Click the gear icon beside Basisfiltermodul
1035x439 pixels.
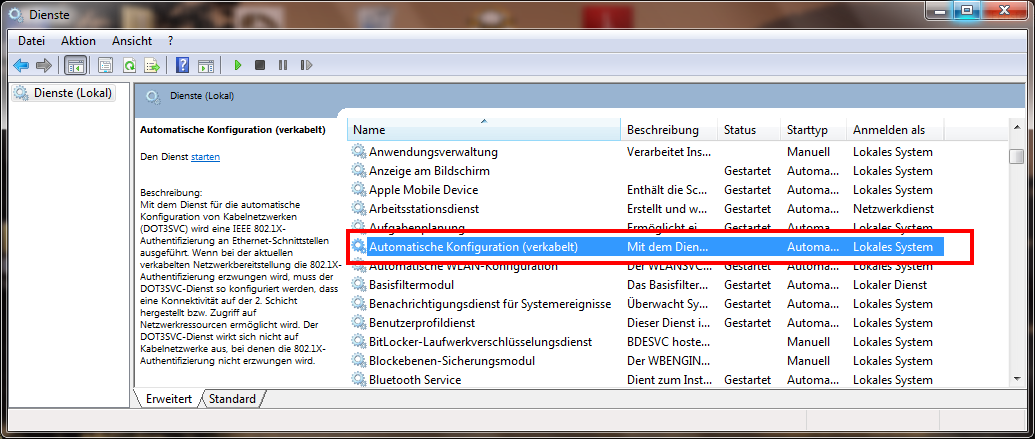pyautogui.click(x=358, y=285)
